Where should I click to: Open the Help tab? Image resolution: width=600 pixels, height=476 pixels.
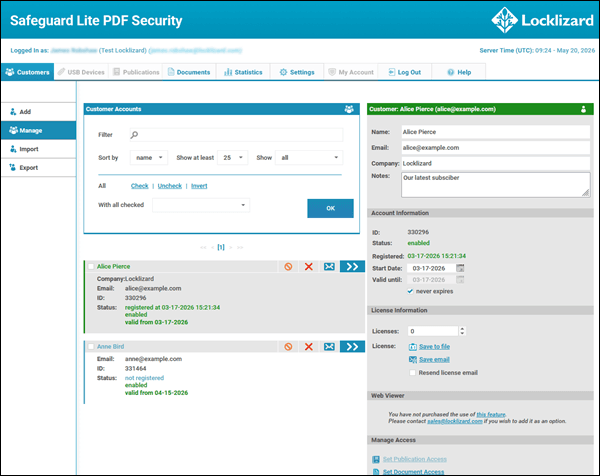459,72
